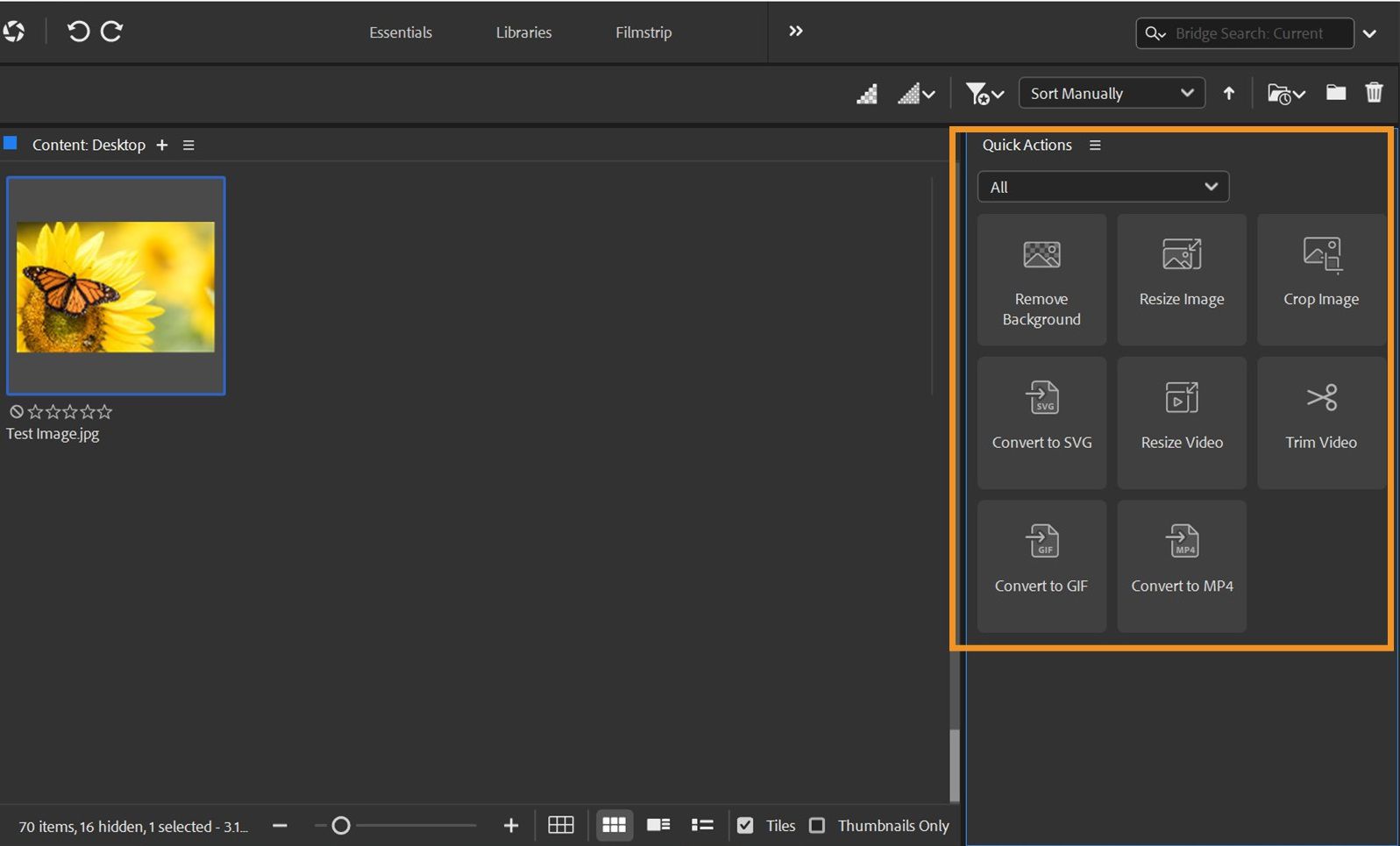Add a new Content panel tab
Viewport: 1400px width, 846px height.
tap(161, 146)
